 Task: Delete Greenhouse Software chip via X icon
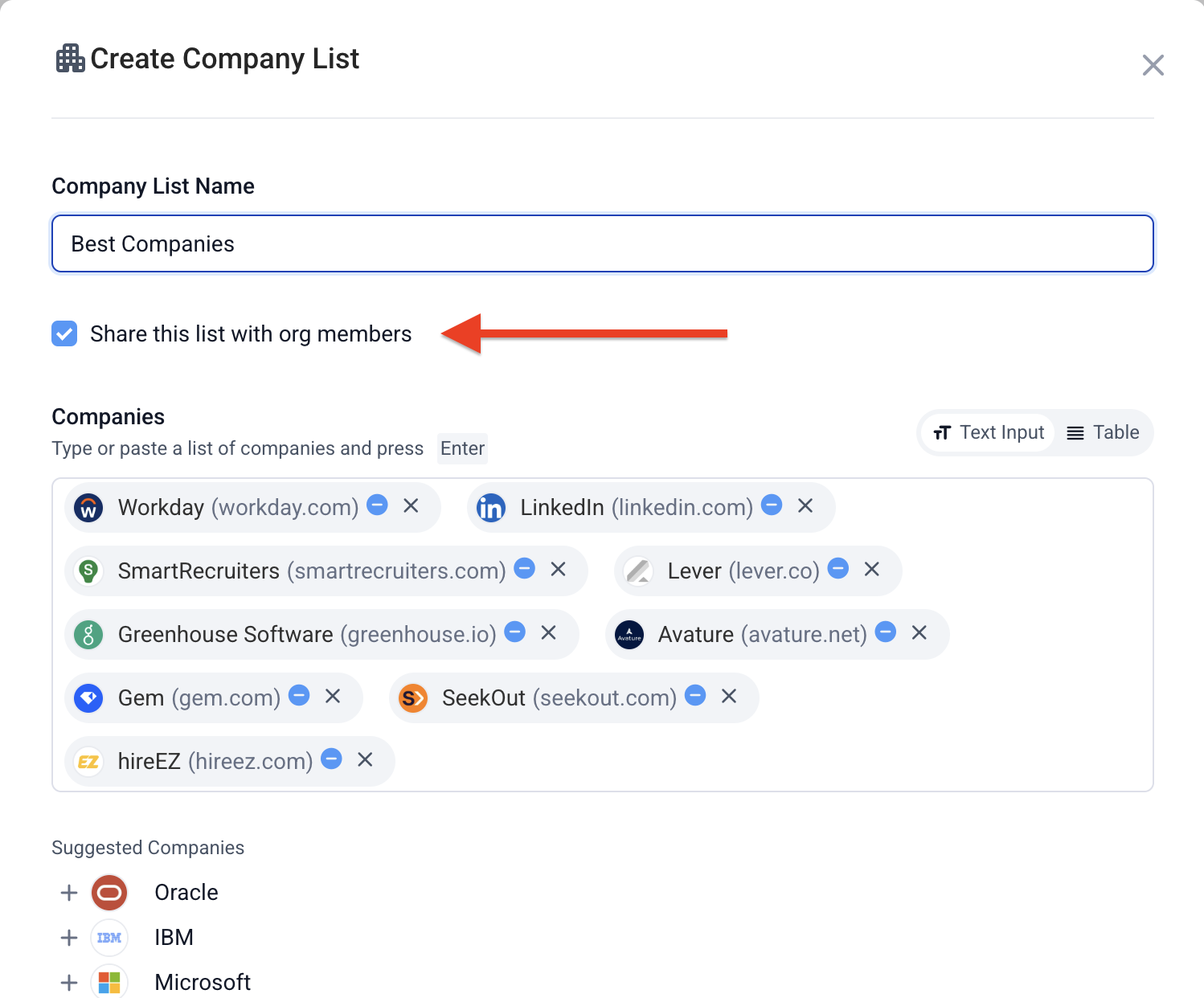pyautogui.click(x=548, y=632)
